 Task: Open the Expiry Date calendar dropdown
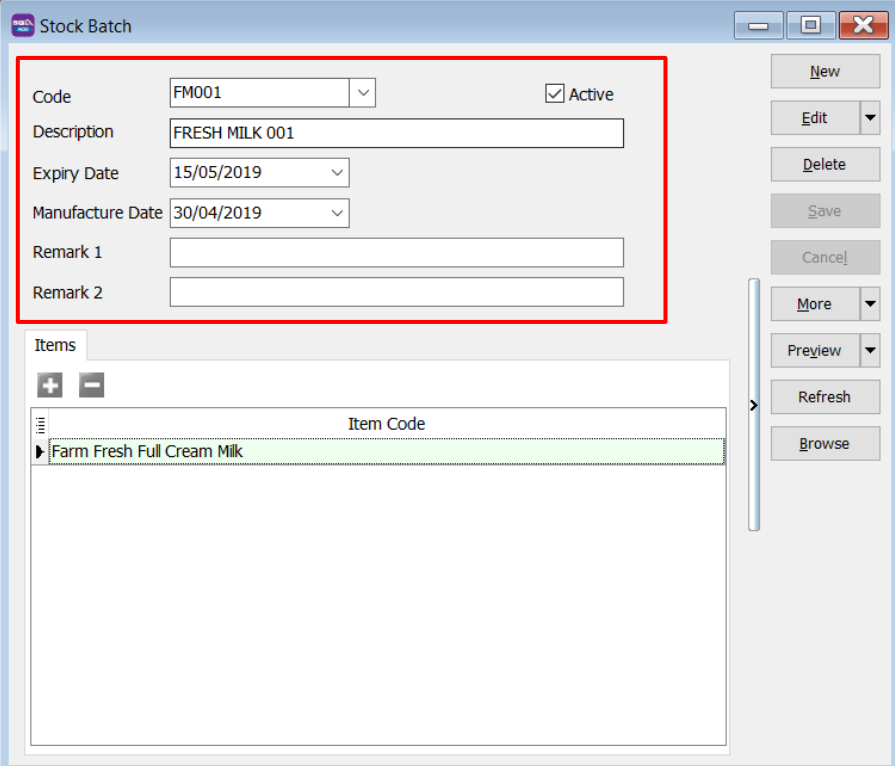pos(336,172)
